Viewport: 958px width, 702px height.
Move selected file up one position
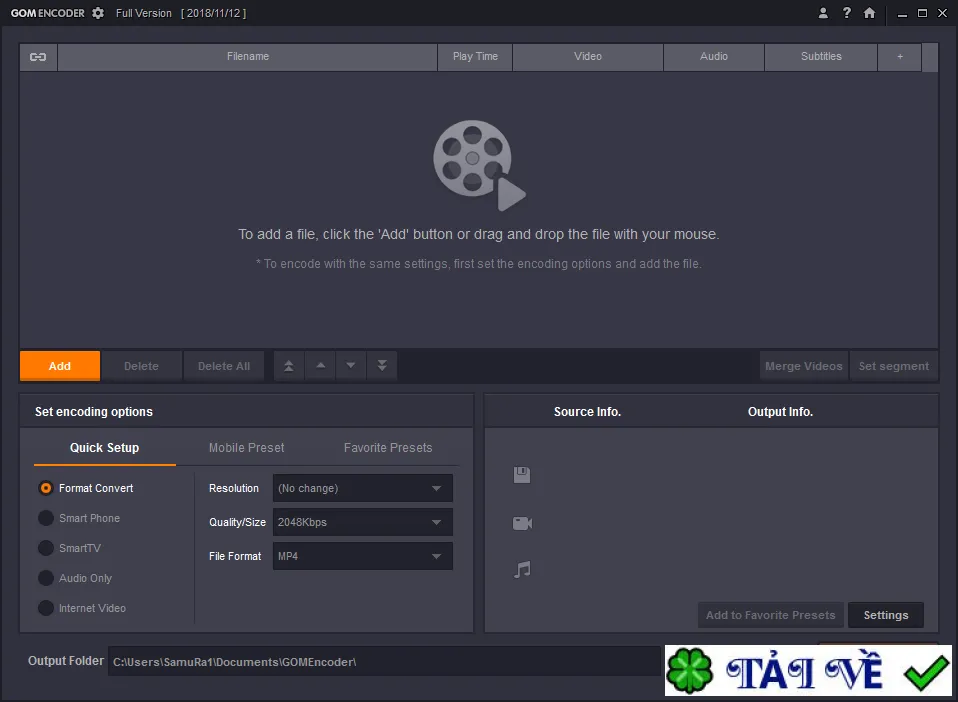[x=320, y=366]
